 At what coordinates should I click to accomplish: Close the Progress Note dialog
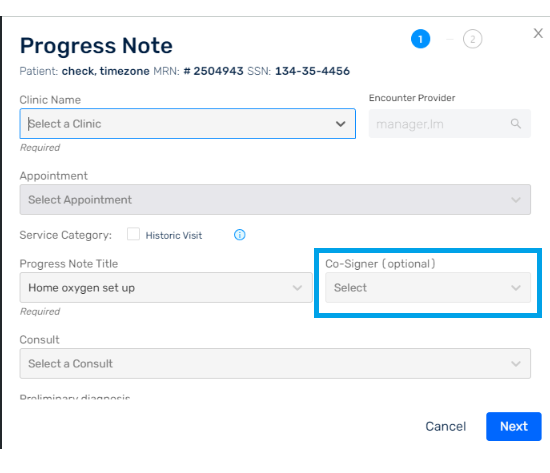[538, 34]
